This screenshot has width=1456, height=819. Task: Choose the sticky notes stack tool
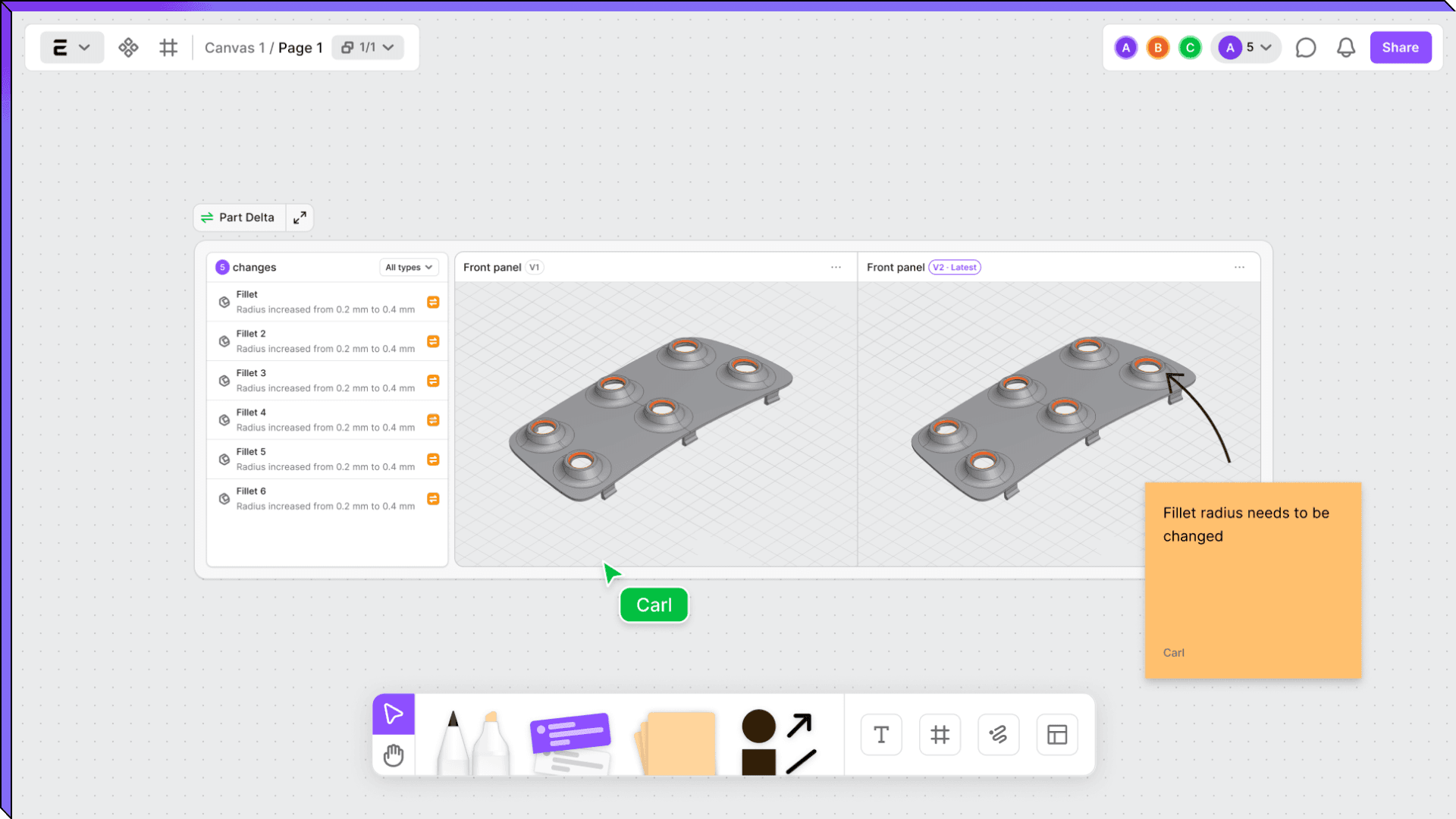tap(676, 742)
